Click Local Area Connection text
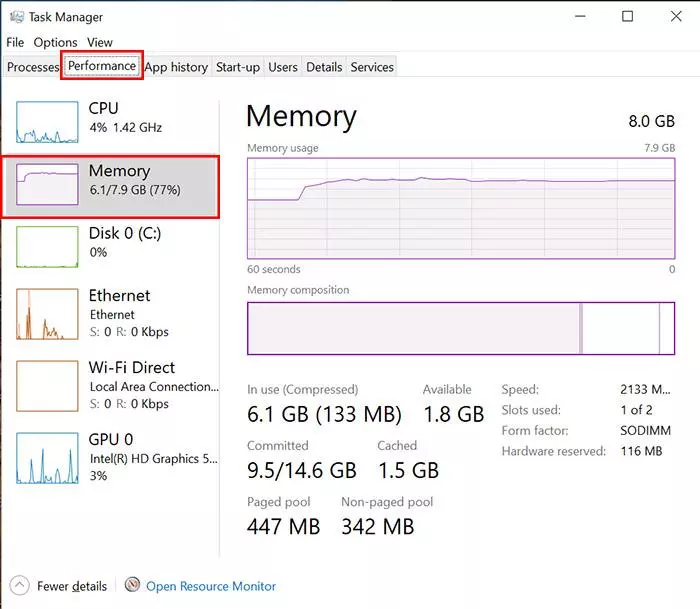Screen dimensions: 700x609 (x=154, y=387)
